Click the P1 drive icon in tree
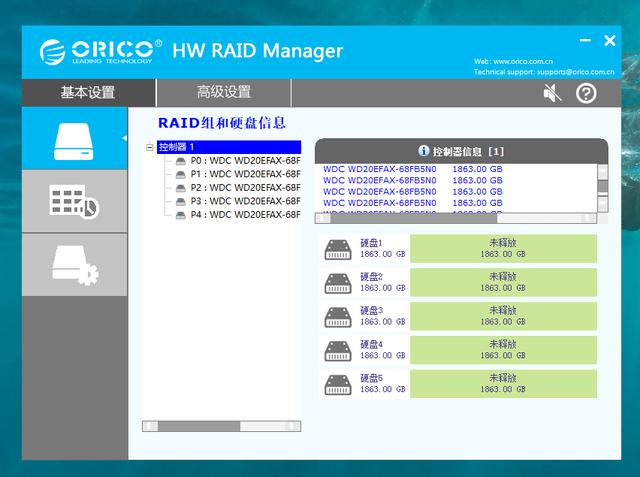 click(180, 175)
